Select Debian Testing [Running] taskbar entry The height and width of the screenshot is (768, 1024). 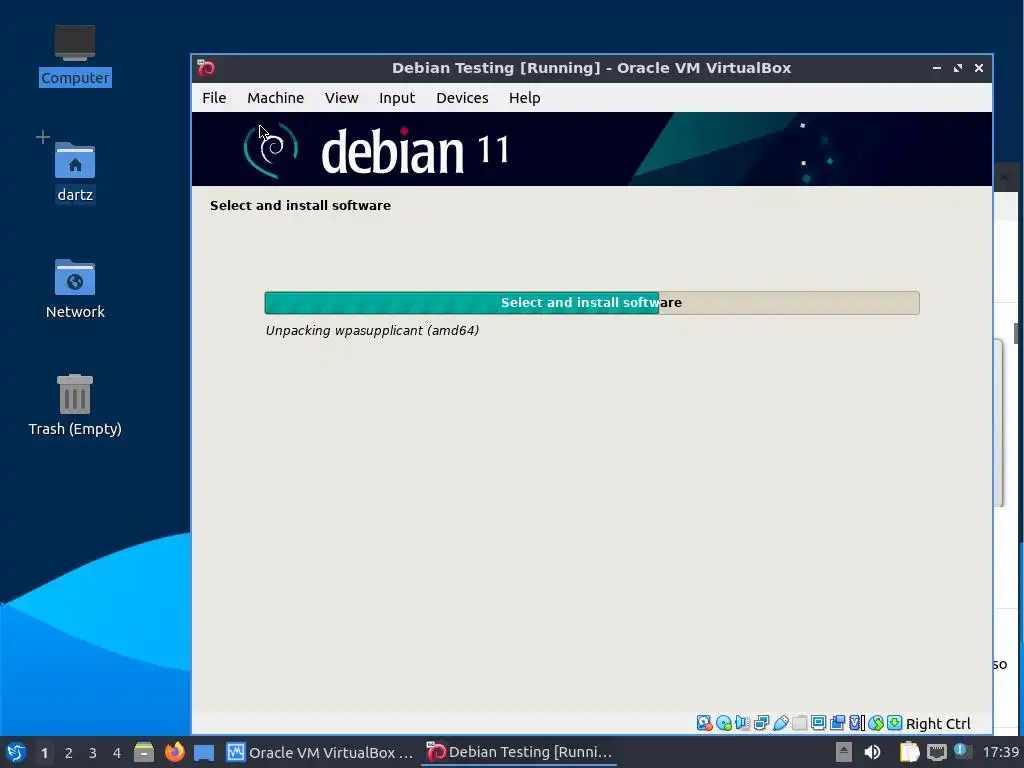[x=520, y=752]
